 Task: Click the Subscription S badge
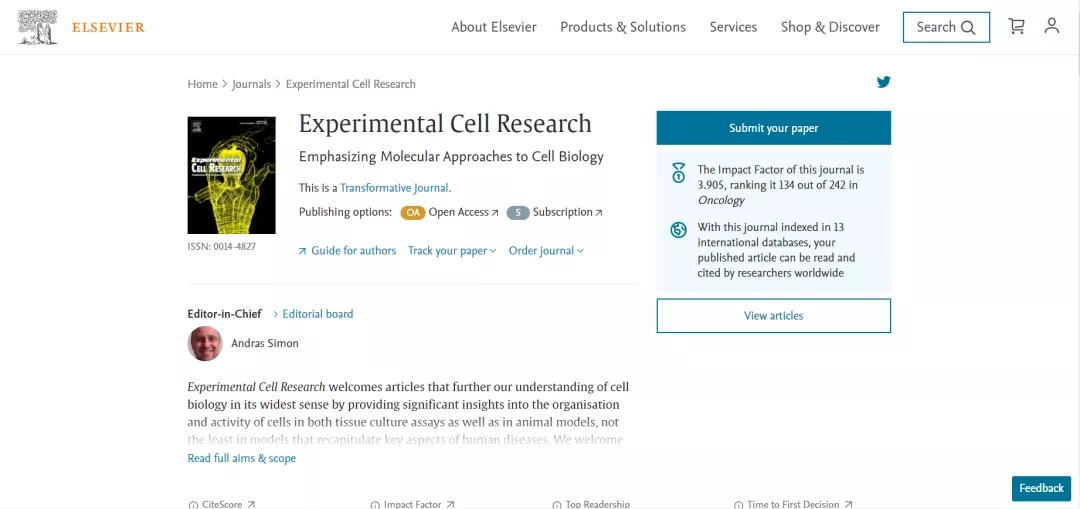[x=517, y=212]
